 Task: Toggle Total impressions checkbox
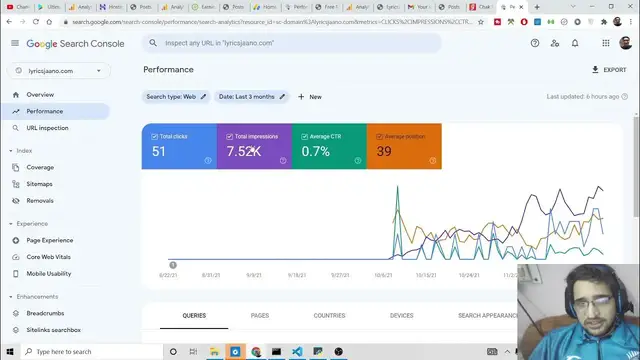(x=229, y=137)
